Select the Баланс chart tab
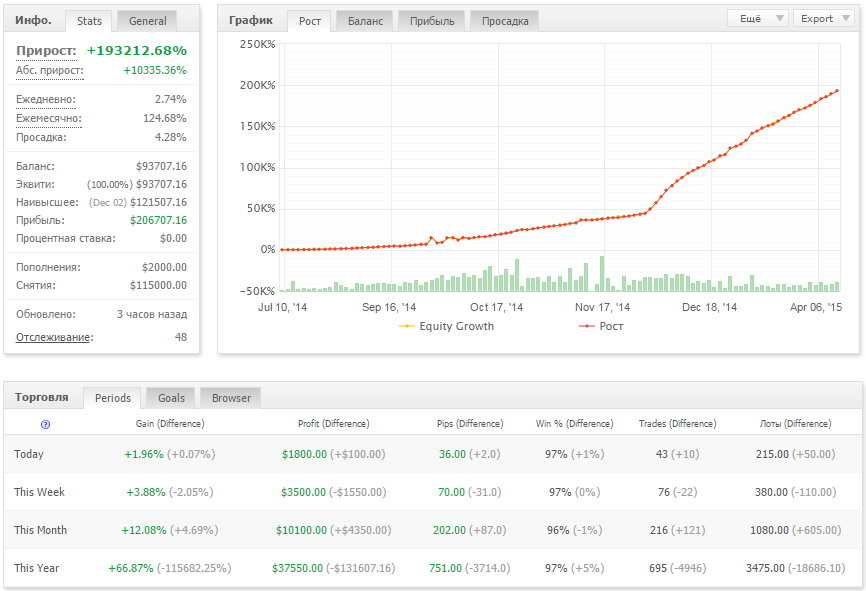Viewport: 866px width, 591px height. coord(365,21)
